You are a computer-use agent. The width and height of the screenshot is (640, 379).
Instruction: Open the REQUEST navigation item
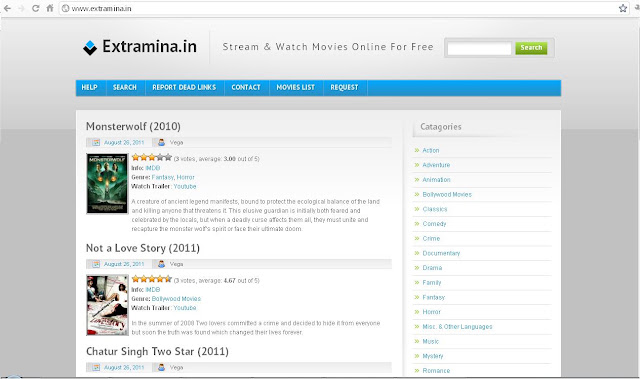[344, 87]
